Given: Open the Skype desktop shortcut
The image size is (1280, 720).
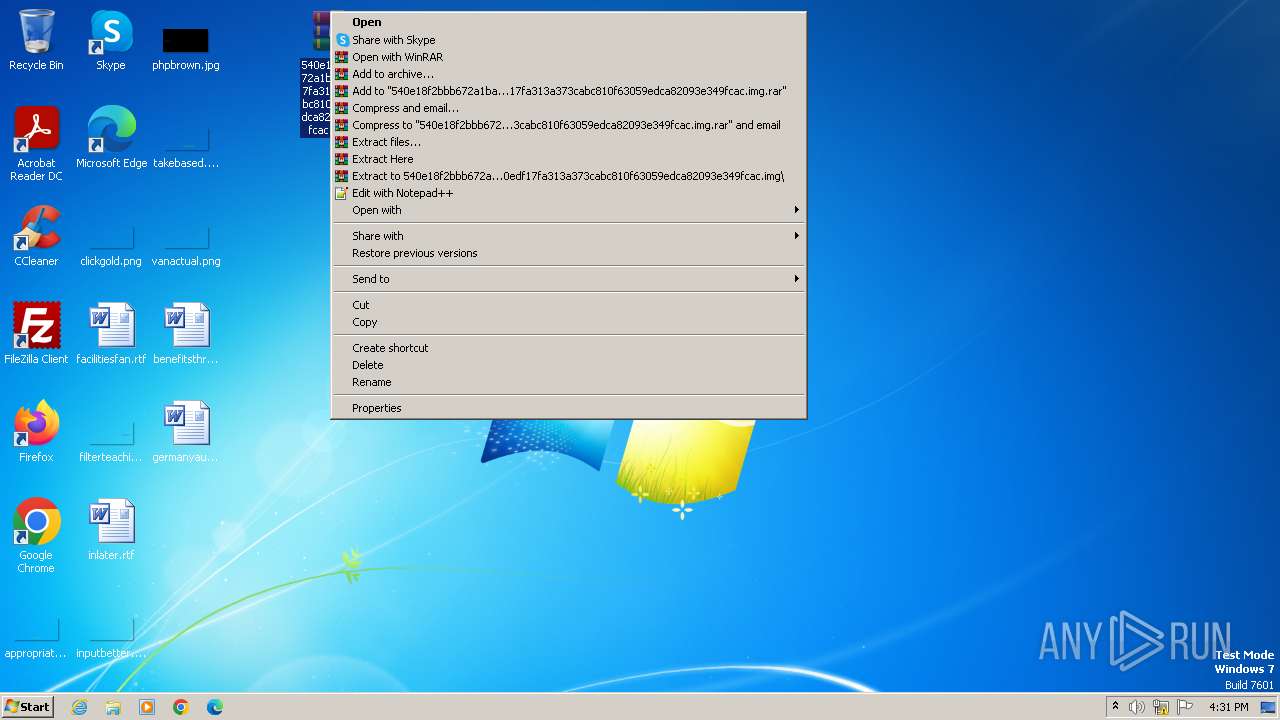Looking at the screenshot, I should pos(111,40).
